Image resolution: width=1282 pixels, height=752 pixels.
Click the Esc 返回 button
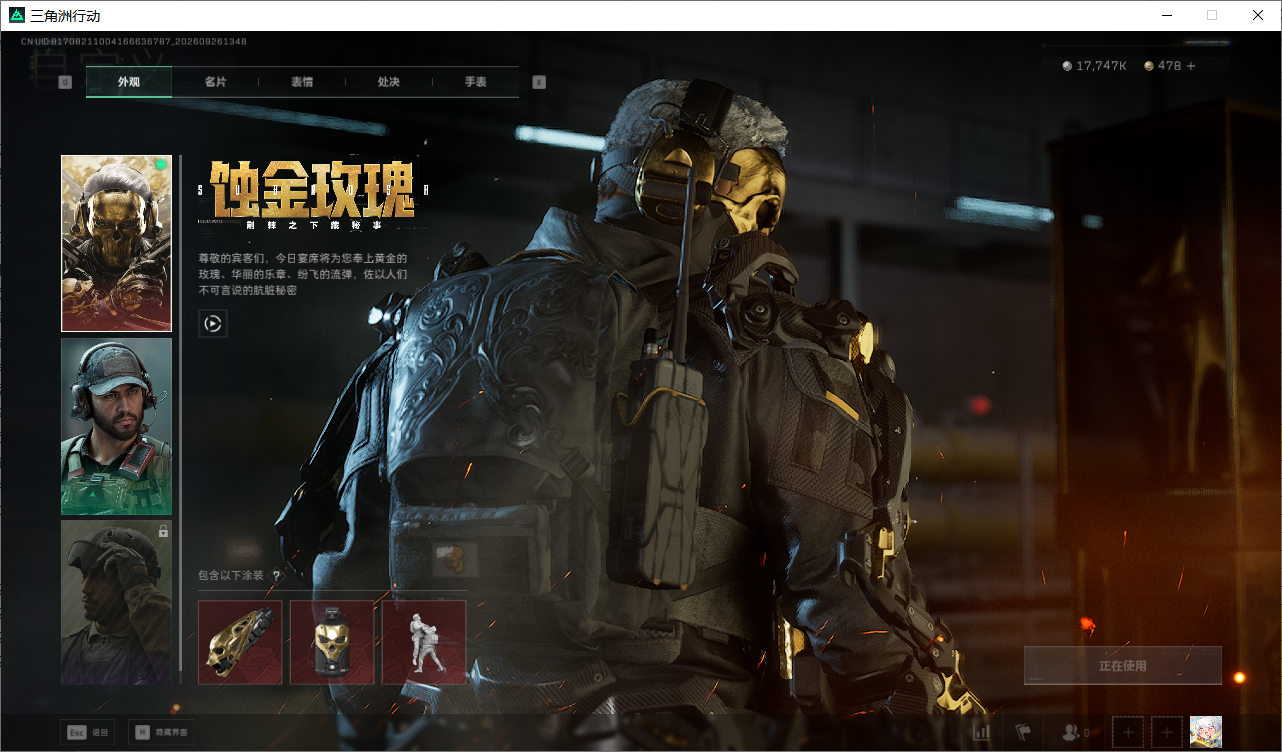point(87,732)
